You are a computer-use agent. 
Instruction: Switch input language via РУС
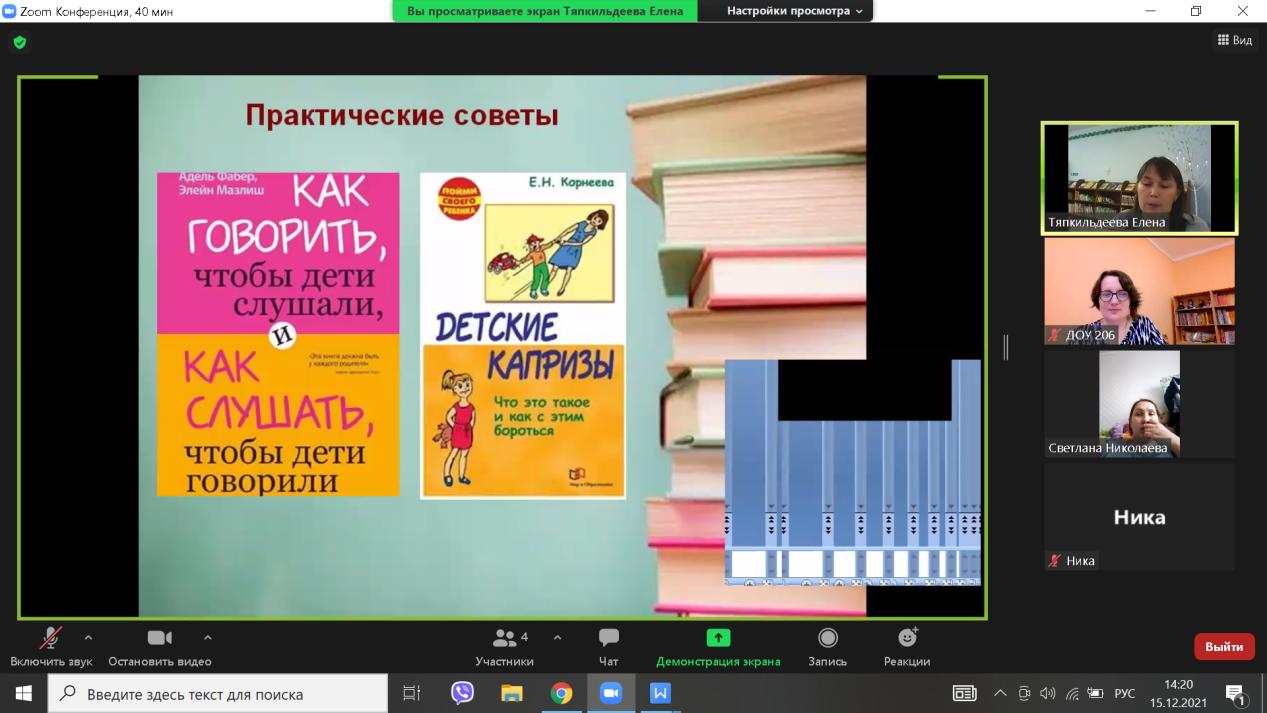point(1125,693)
